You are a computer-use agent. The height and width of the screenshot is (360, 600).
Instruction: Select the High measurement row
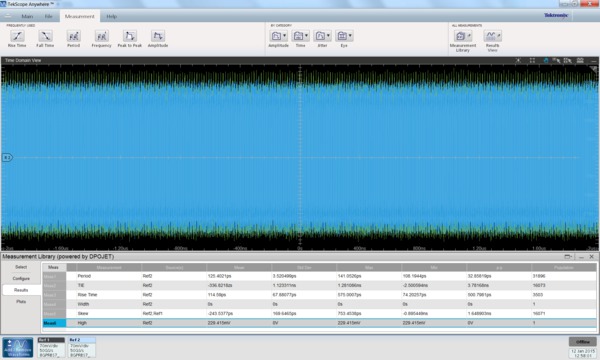(319, 323)
